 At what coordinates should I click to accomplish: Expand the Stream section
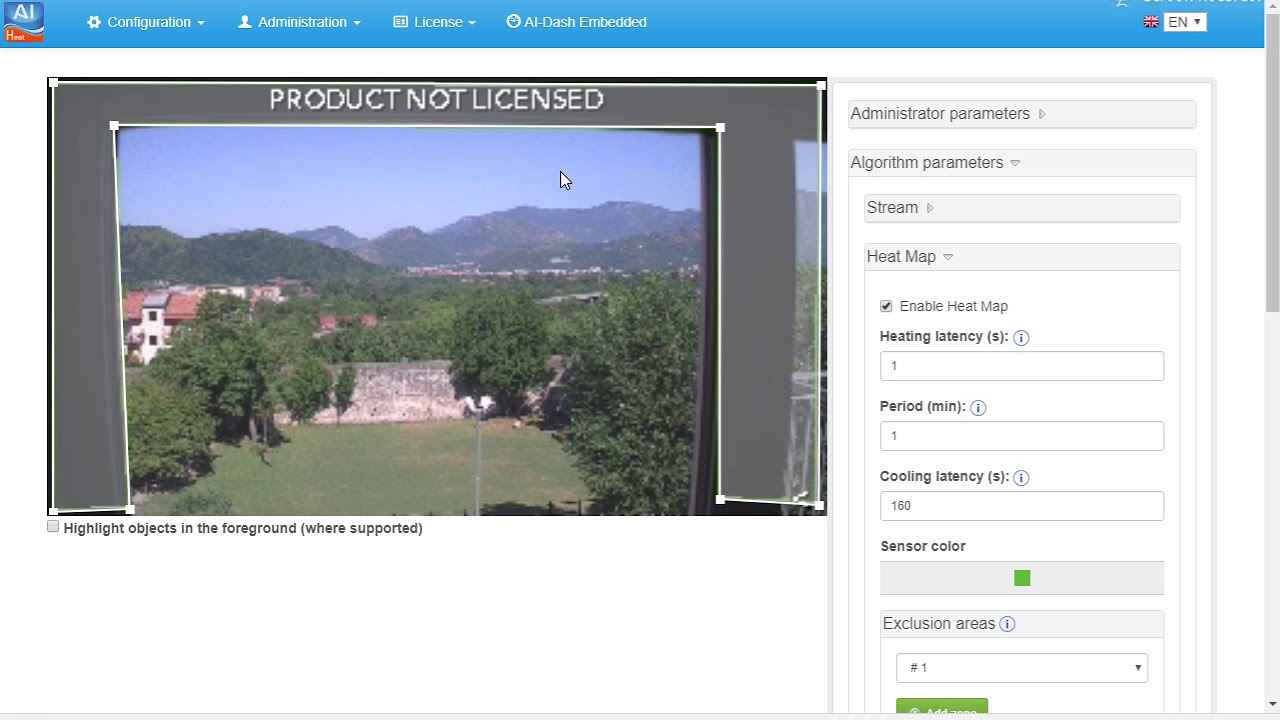(1022, 208)
